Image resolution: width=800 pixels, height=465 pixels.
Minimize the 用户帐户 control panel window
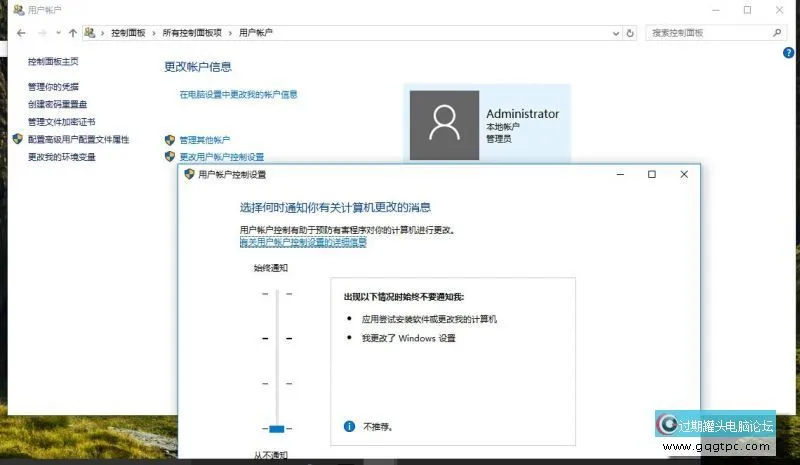pos(716,10)
